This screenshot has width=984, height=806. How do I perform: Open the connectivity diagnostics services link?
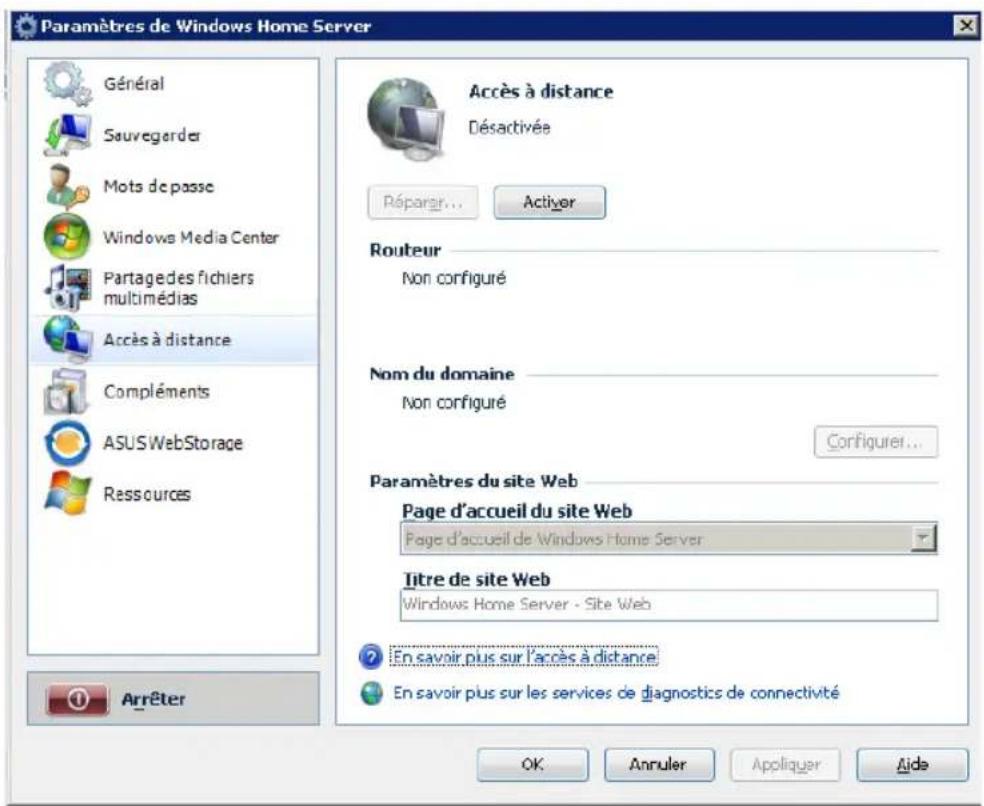point(616,693)
